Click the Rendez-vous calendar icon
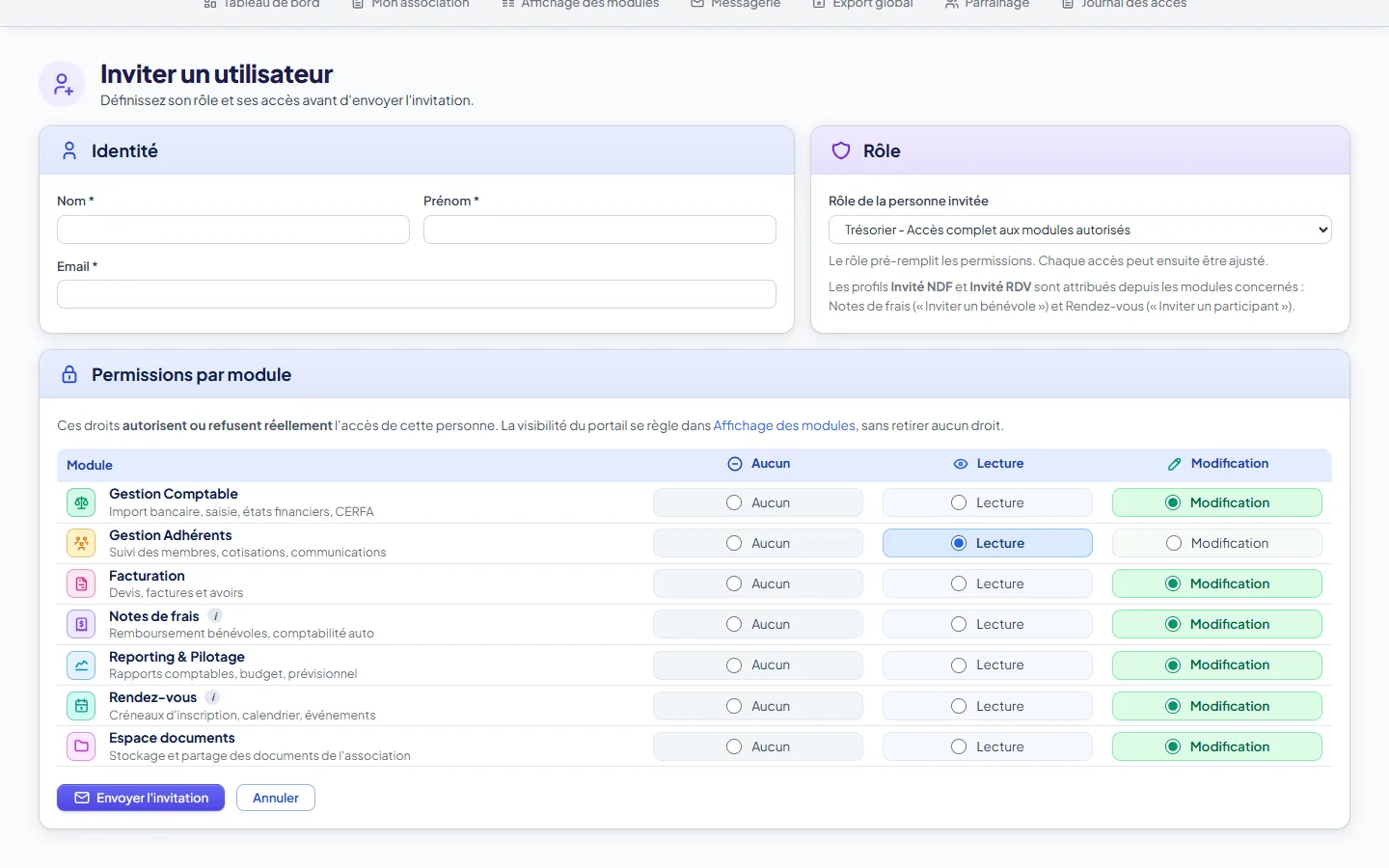 (x=81, y=706)
